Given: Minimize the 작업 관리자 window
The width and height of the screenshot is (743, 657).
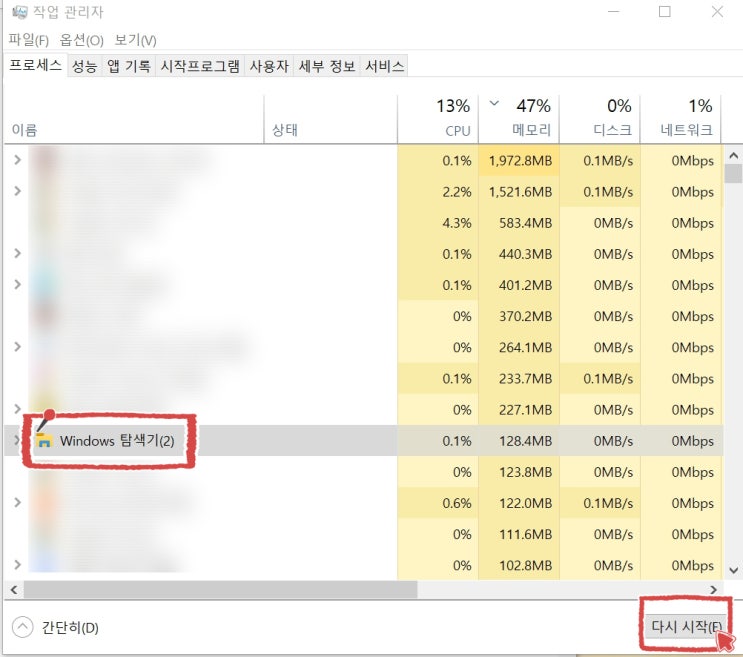Looking at the screenshot, I should 614,11.
